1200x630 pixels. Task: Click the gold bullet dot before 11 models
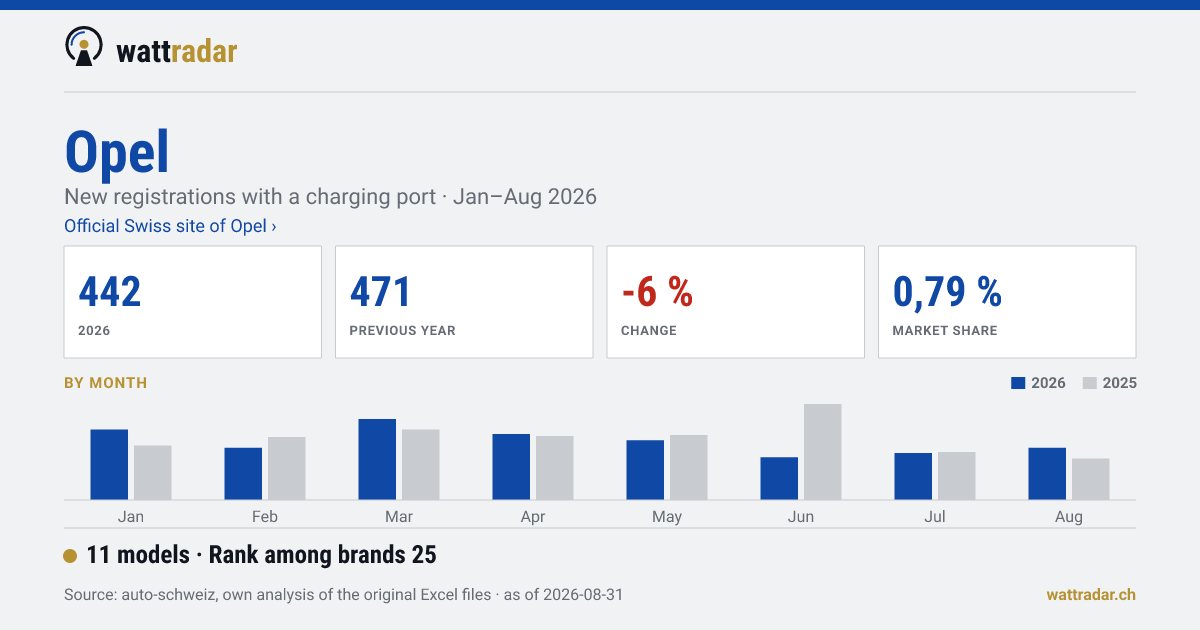70,556
